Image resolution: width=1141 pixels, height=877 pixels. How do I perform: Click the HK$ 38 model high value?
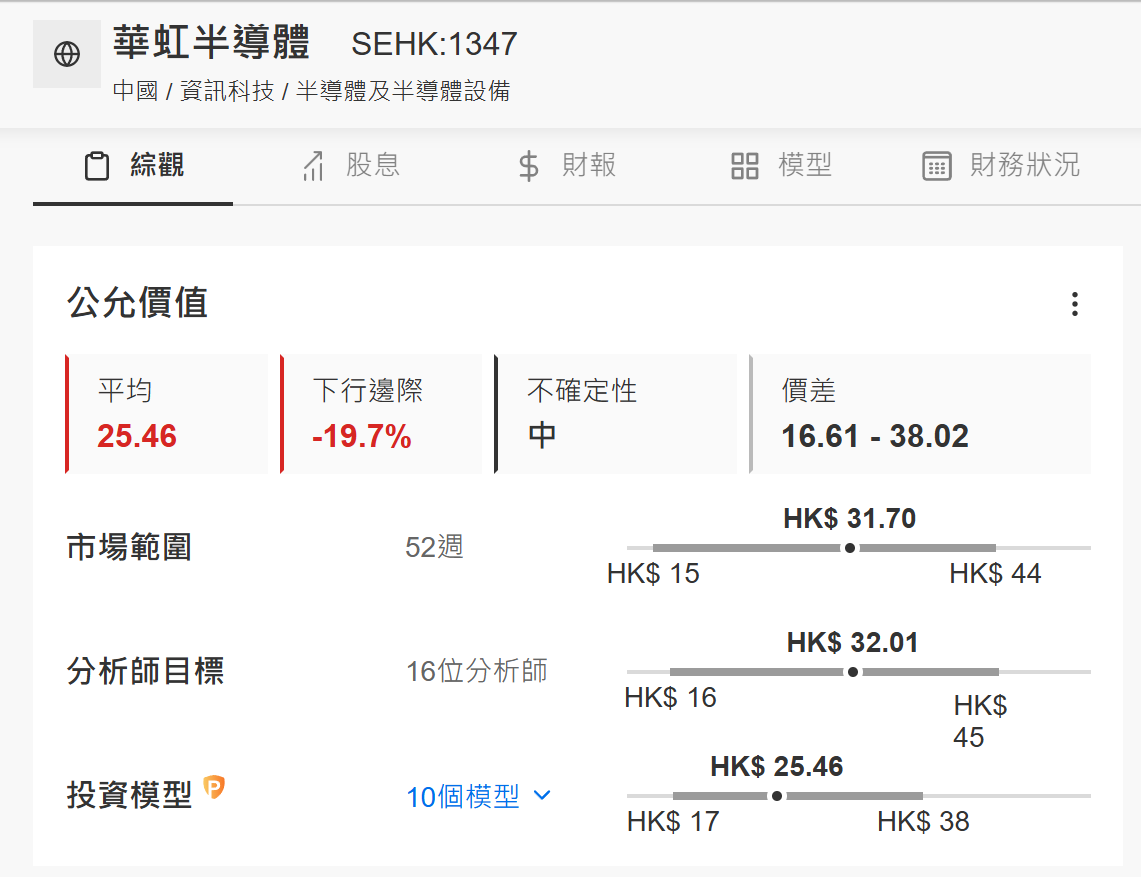(x=923, y=822)
